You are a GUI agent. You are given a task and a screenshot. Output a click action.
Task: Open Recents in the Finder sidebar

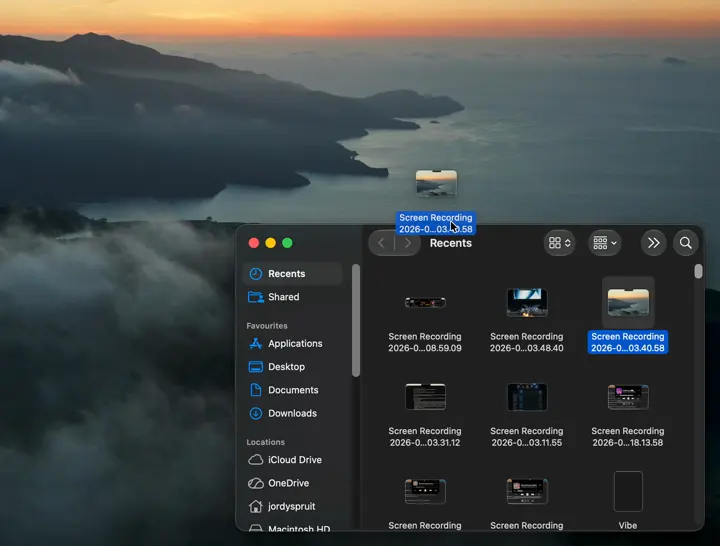293,274
